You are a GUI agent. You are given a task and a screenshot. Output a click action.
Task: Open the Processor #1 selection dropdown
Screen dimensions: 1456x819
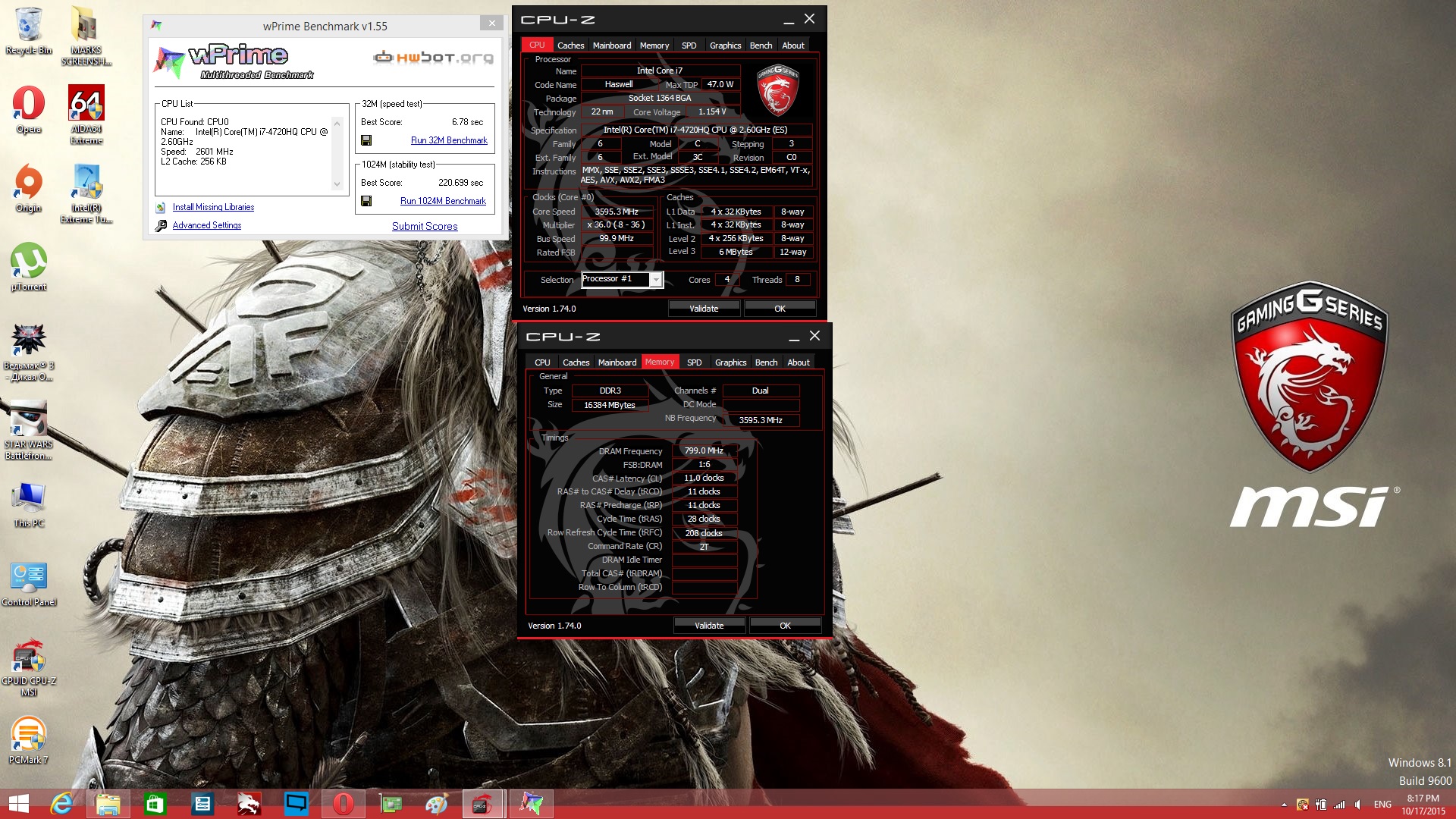point(622,280)
